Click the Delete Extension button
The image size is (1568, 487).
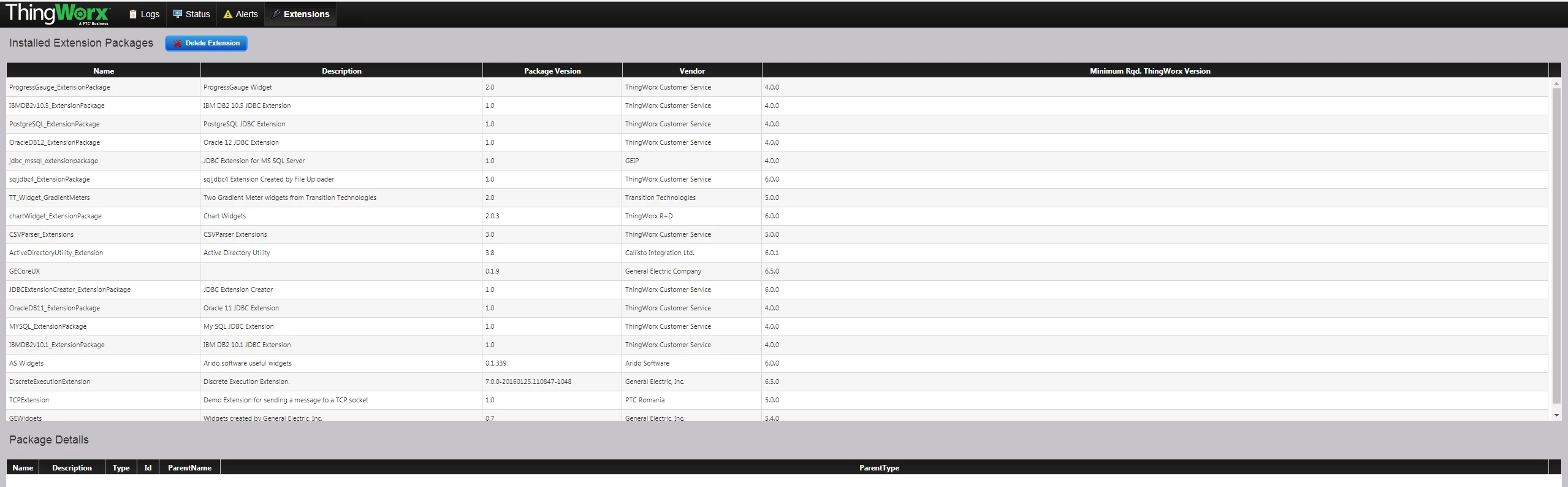pyautogui.click(x=206, y=44)
